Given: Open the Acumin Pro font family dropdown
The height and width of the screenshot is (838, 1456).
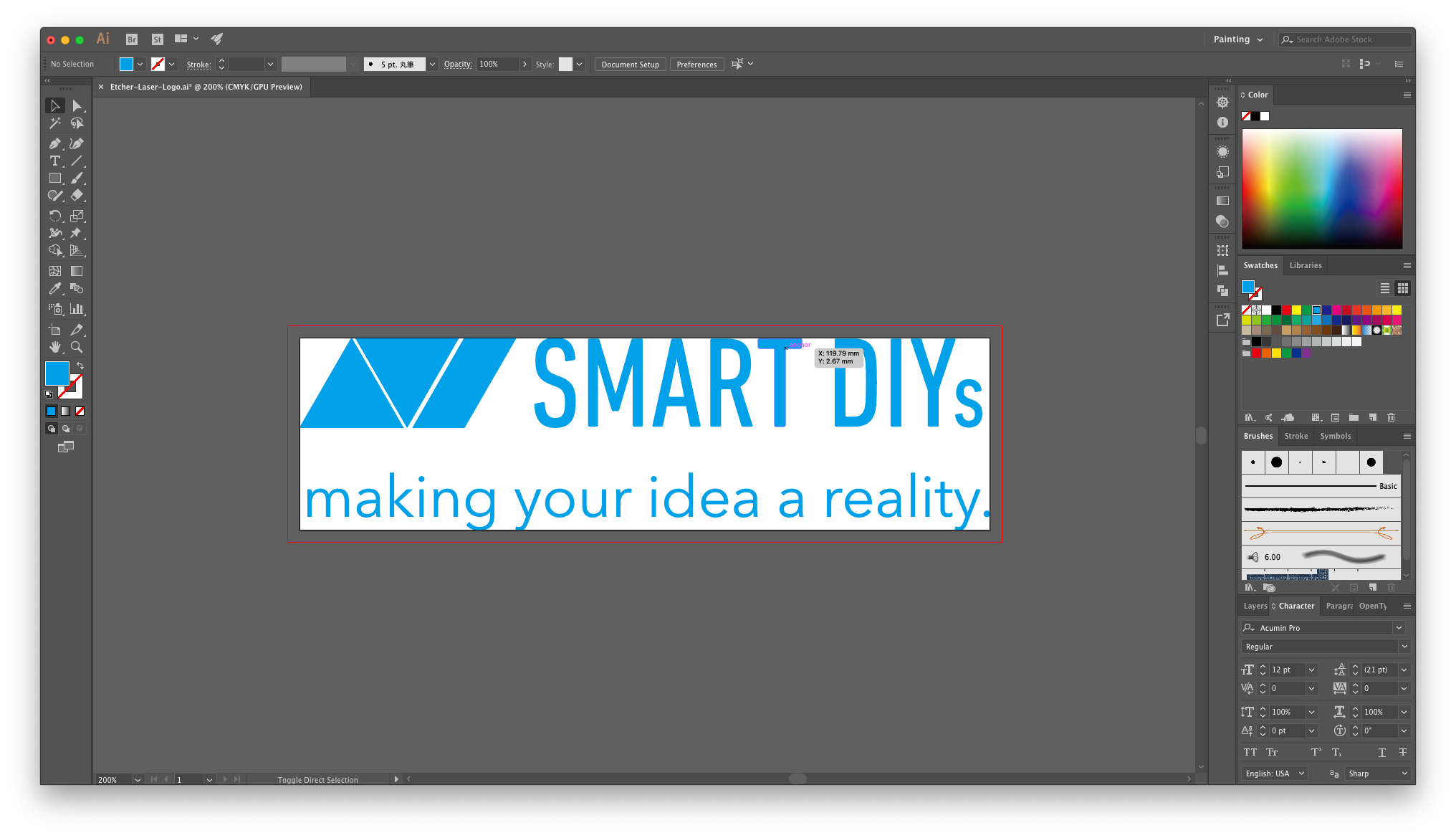Looking at the screenshot, I should coord(1398,627).
